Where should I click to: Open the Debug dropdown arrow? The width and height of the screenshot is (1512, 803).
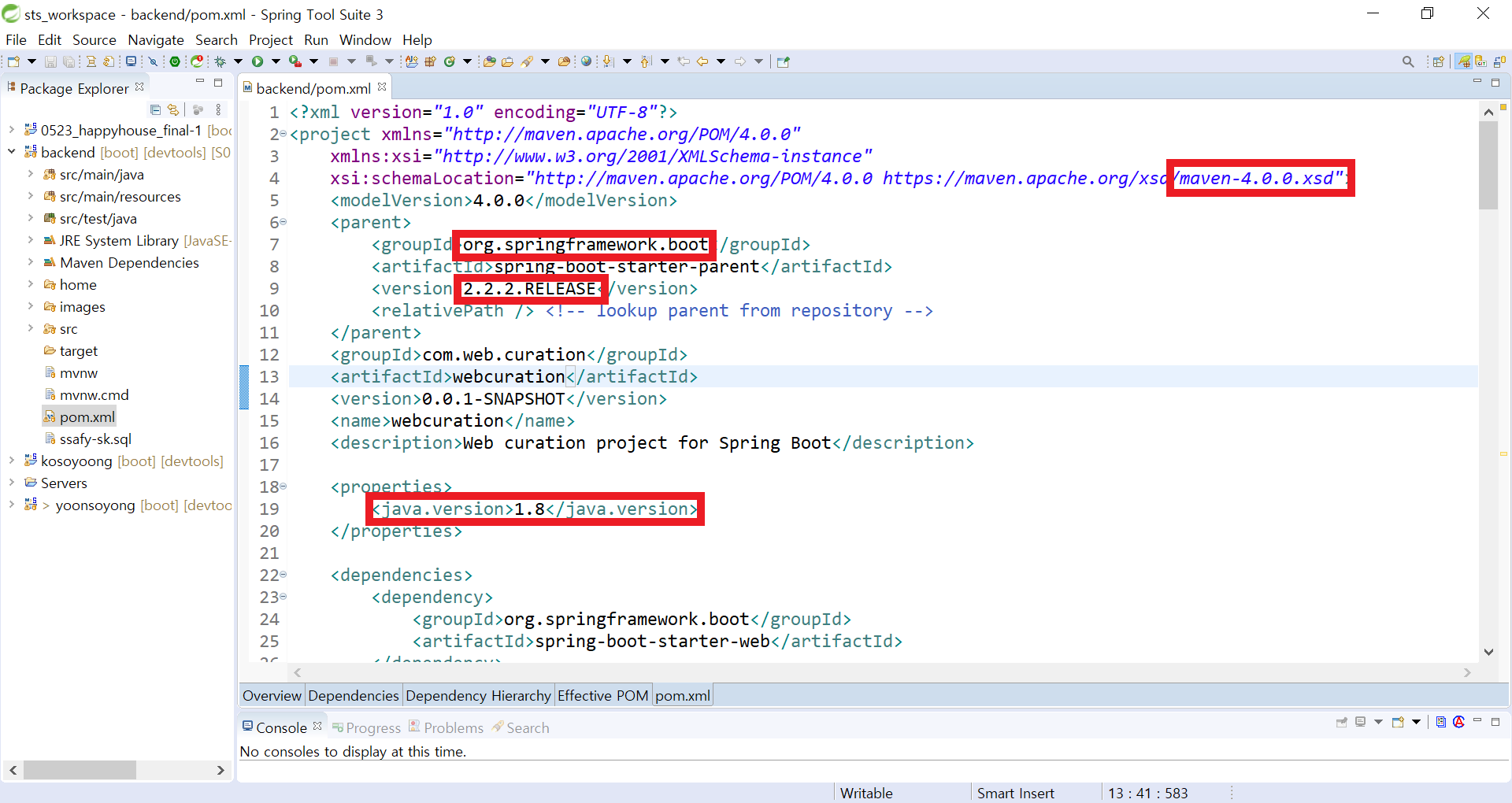(238, 61)
